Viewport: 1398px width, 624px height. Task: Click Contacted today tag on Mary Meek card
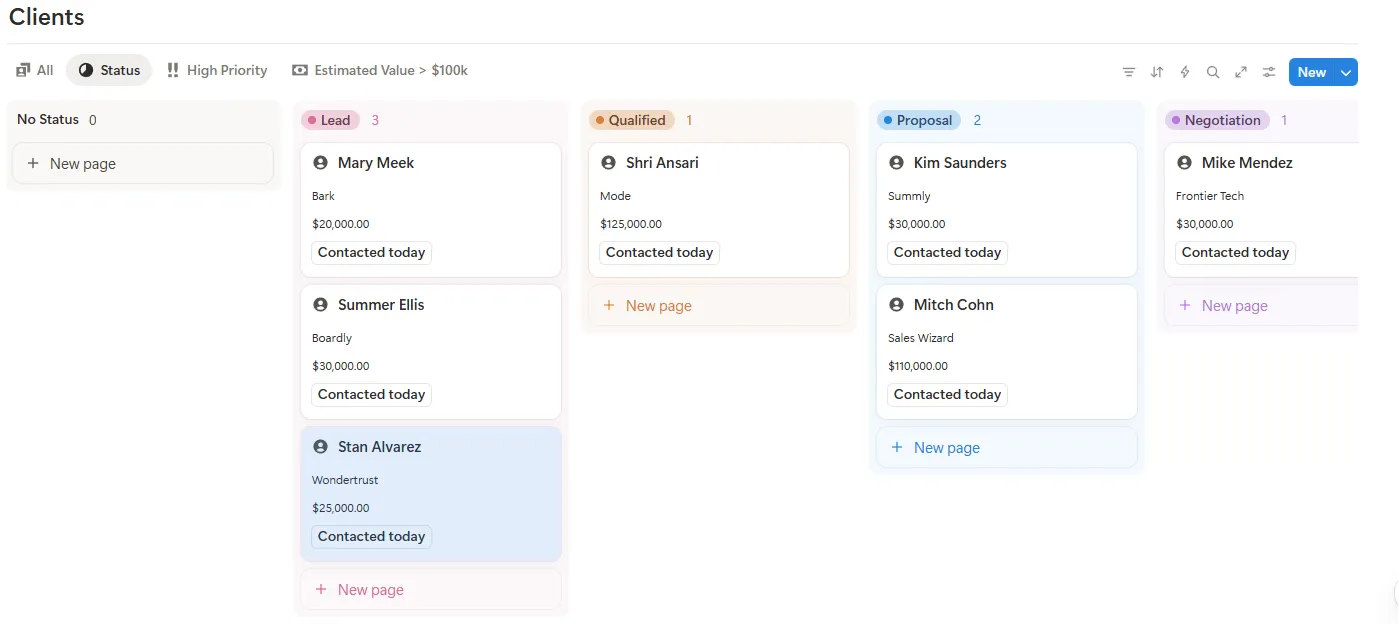pyautogui.click(x=371, y=252)
